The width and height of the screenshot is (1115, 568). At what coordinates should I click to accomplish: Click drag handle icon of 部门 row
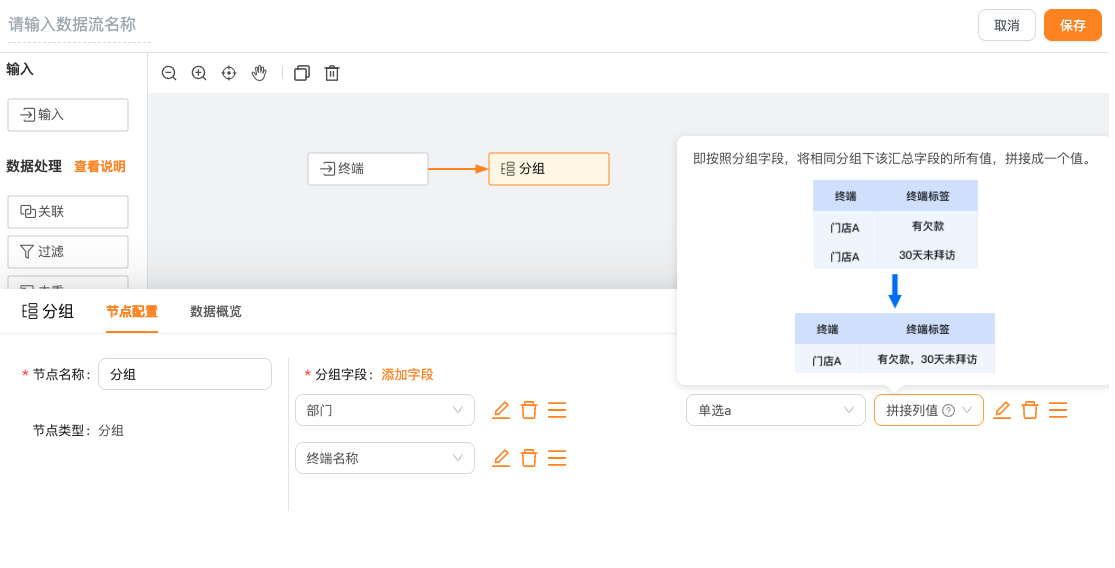pos(557,410)
